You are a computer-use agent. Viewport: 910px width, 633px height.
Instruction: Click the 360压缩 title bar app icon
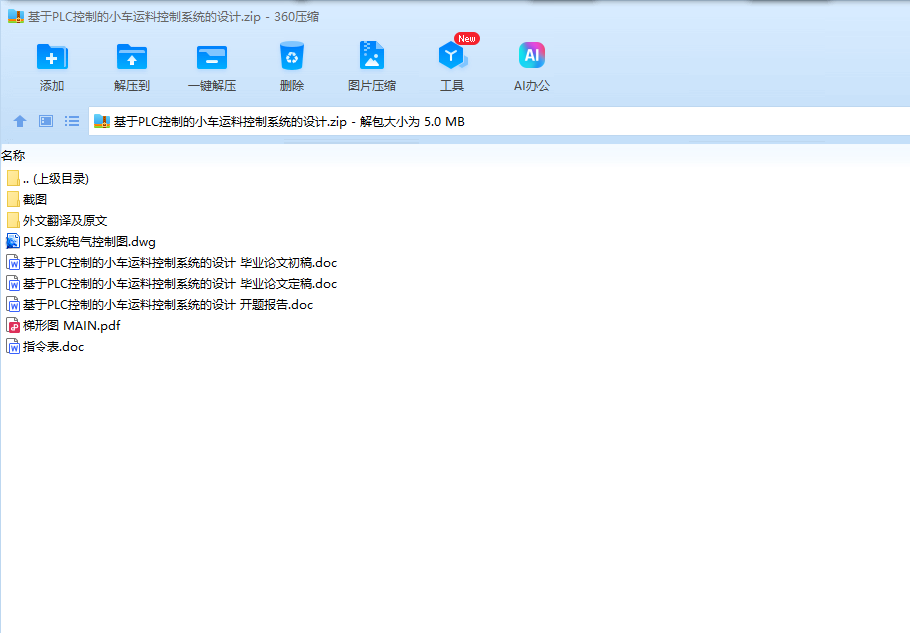point(16,16)
